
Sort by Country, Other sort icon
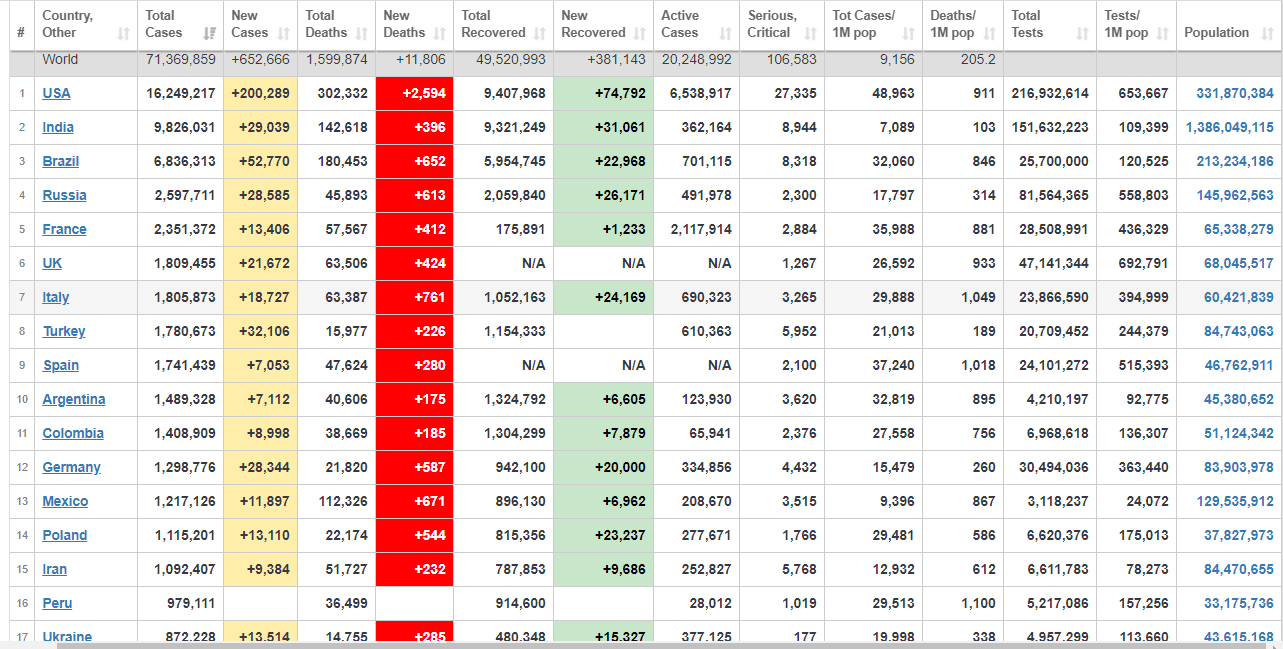[124, 33]
